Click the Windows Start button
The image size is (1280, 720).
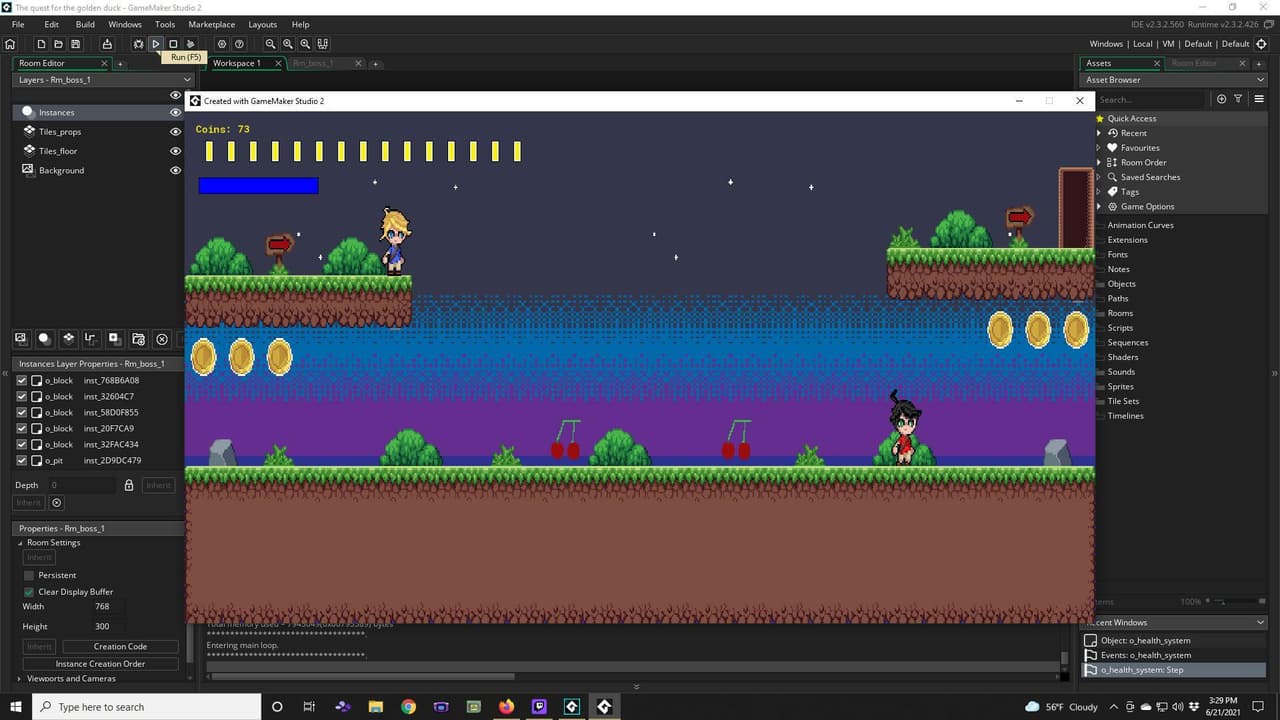(16, 707)
